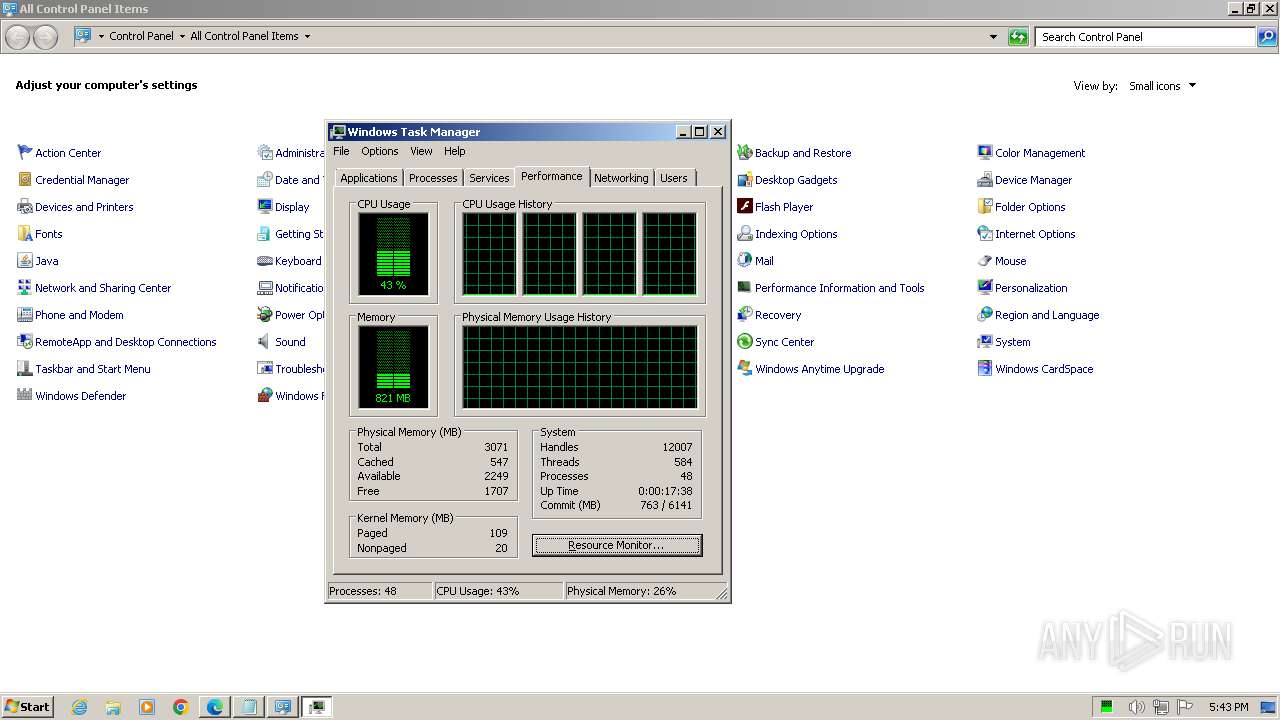1280x720 pixels.
Task: Open Task Manager Options menu
Action: click(x=380, y=151)
